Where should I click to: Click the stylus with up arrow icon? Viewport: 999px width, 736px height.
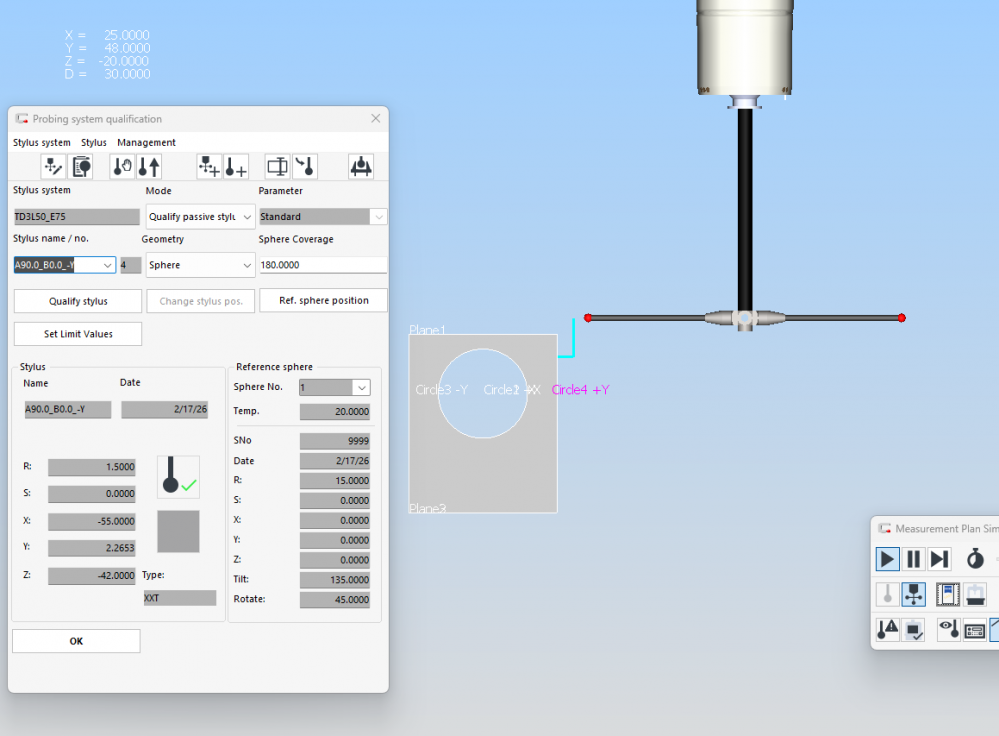(x=149, y=167)
